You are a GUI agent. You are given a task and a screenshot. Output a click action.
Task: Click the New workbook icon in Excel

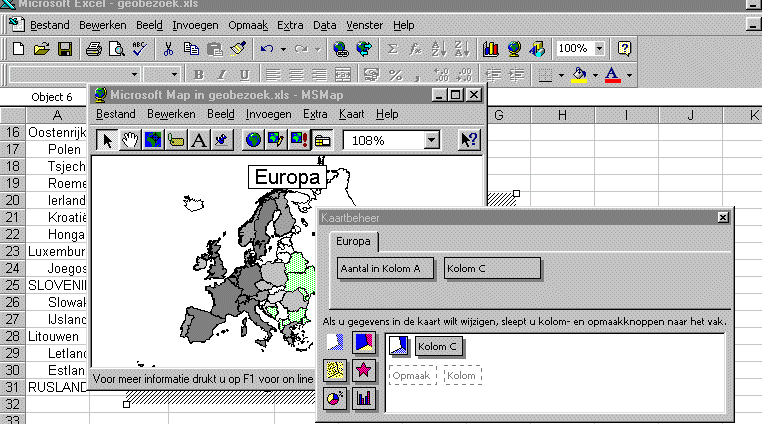[18, 49]
